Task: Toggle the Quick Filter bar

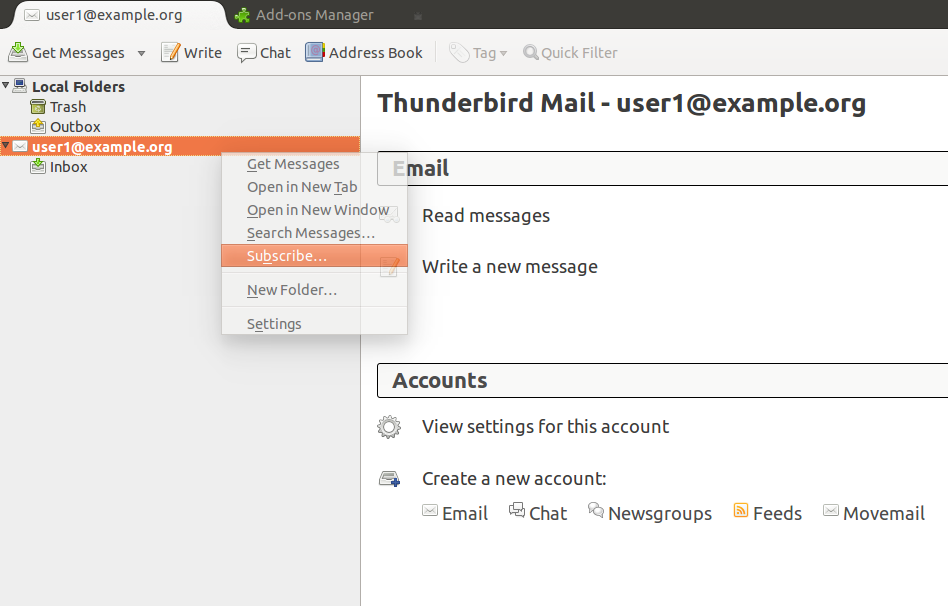Action: pyautogui.click(x=570, y=52)
